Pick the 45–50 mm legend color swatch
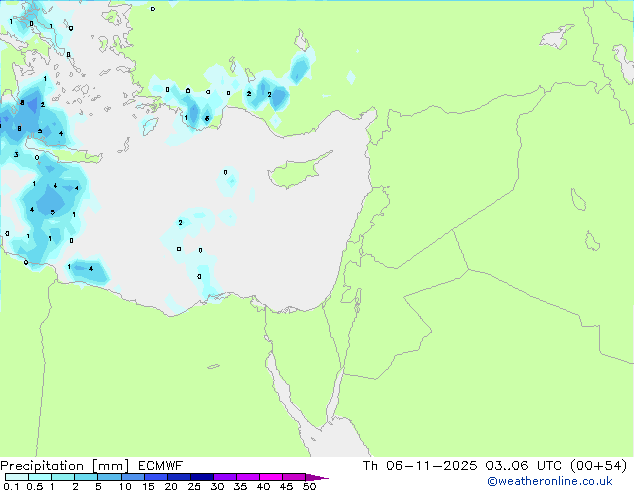 pos(294,477)
